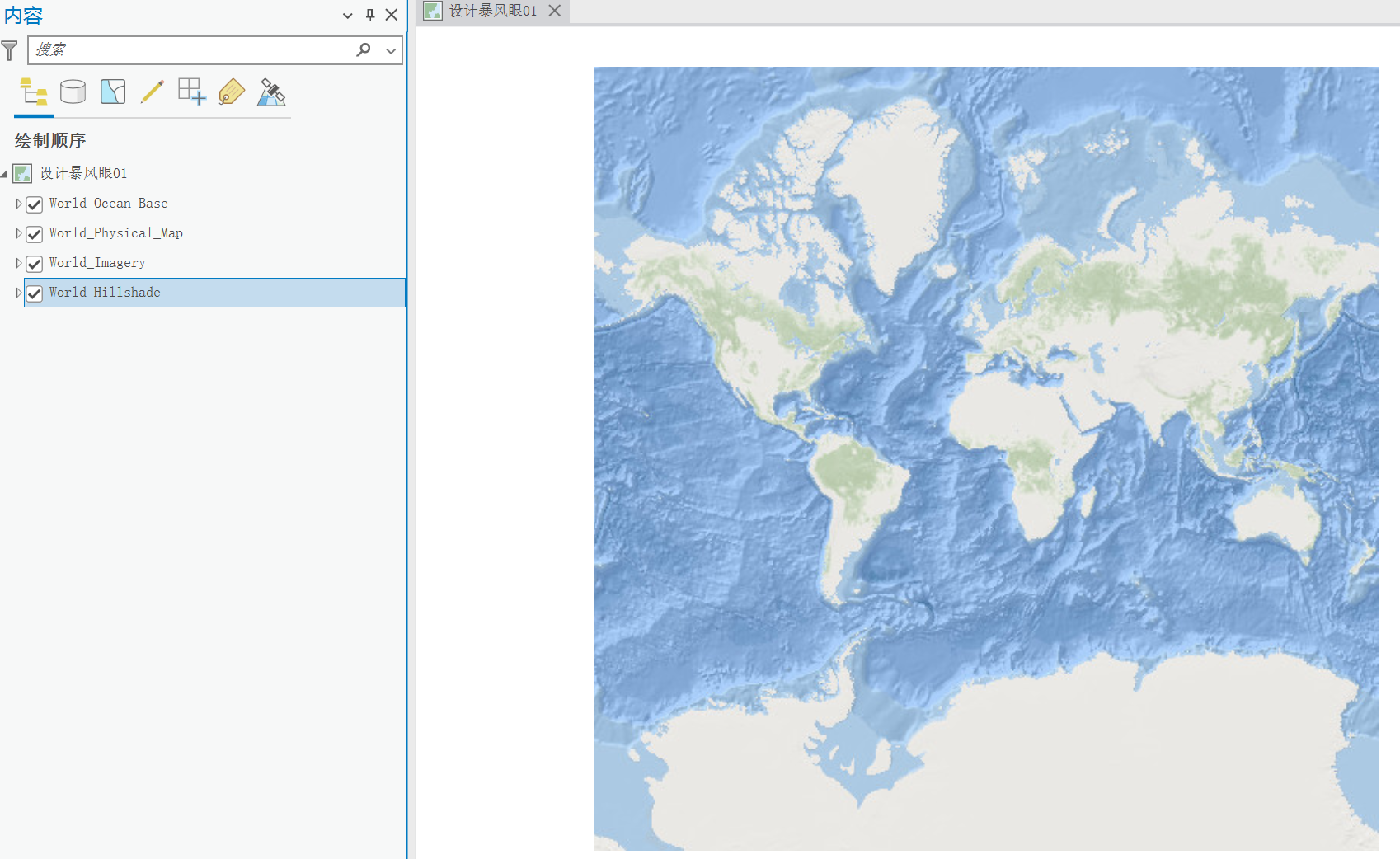Click the search magnifier icon
1400x859 pixels.
coord(364,49)
